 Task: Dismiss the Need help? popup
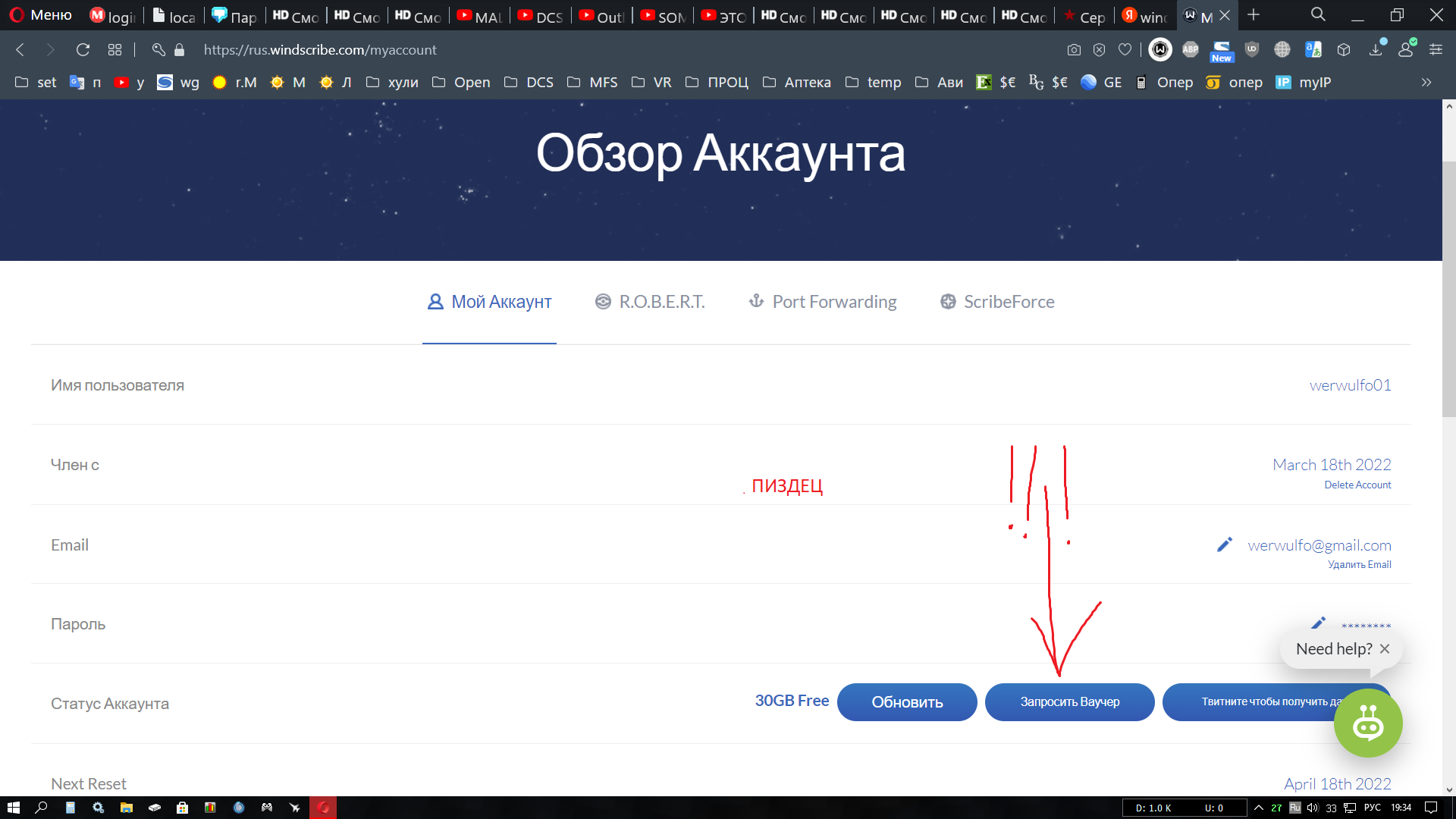[x=1385, y=649]
